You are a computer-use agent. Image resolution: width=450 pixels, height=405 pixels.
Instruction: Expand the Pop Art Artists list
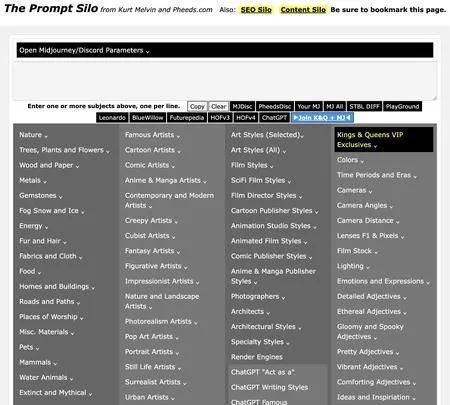tap(152, 337)
